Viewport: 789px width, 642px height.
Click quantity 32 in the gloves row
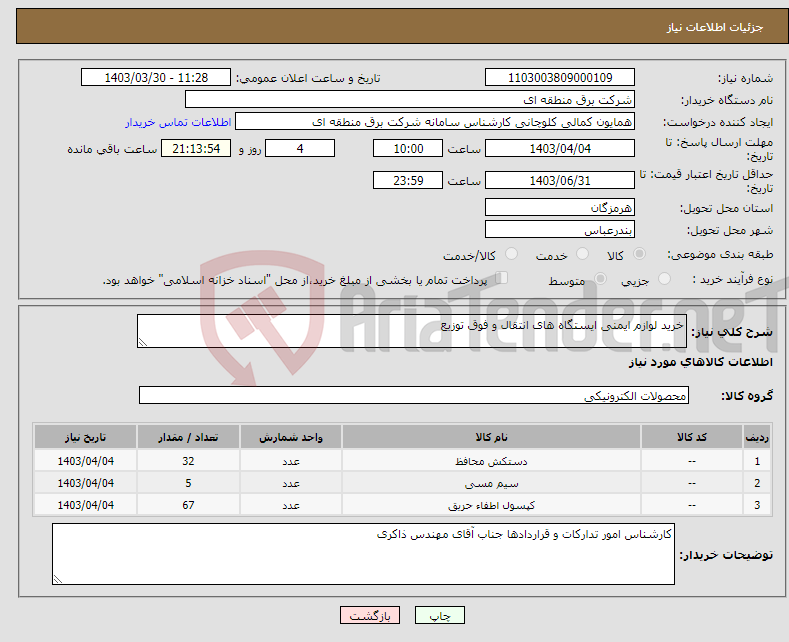point(188,461)
